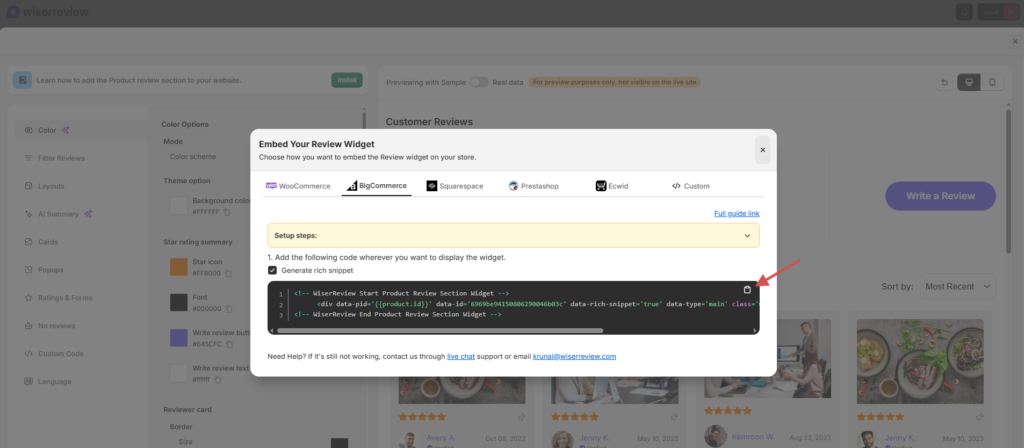The height and width of the screenshot is (448, 1024).
Task: Switch to desktop preview icon
Action: (967, 82)
